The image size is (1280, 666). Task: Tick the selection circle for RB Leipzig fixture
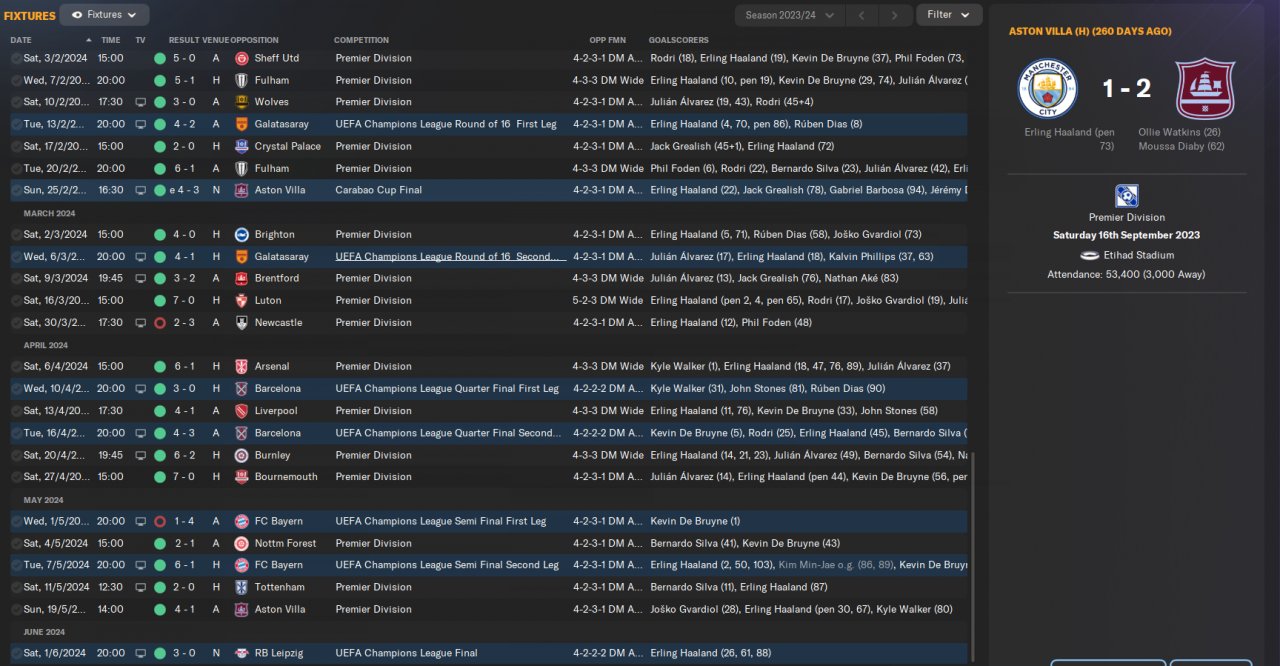click(x=16, y=653)
